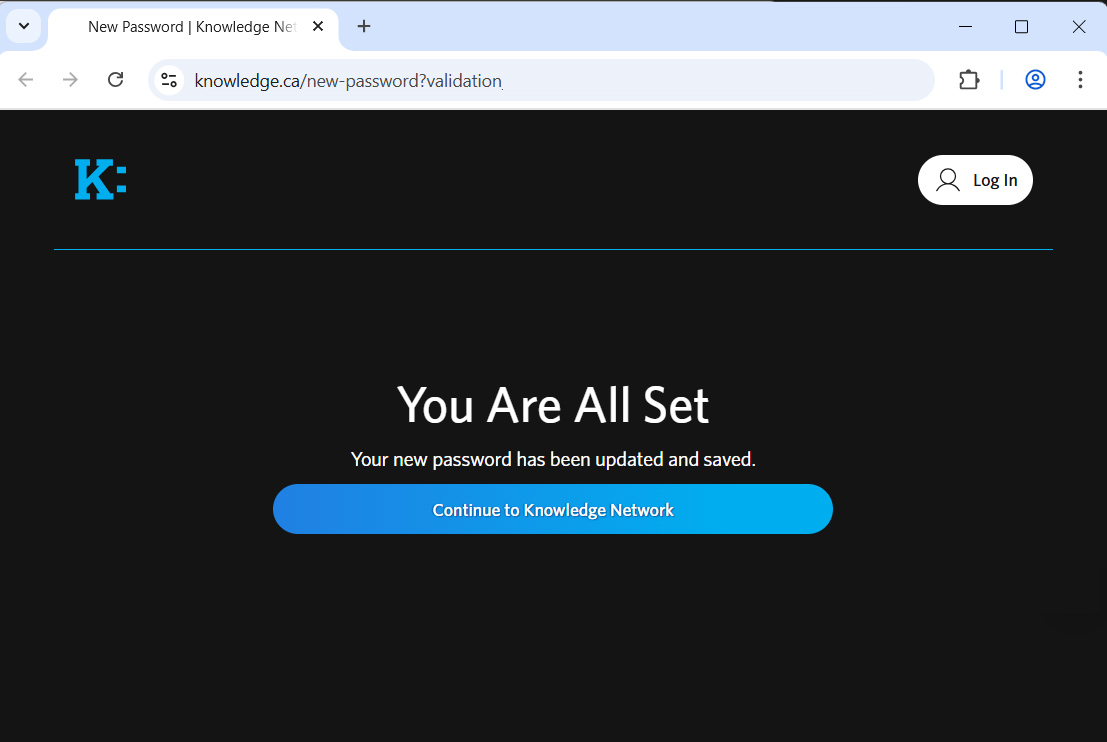Open a new browser tab
This screenshot has width=1107, height=742.
click(364, 27)
